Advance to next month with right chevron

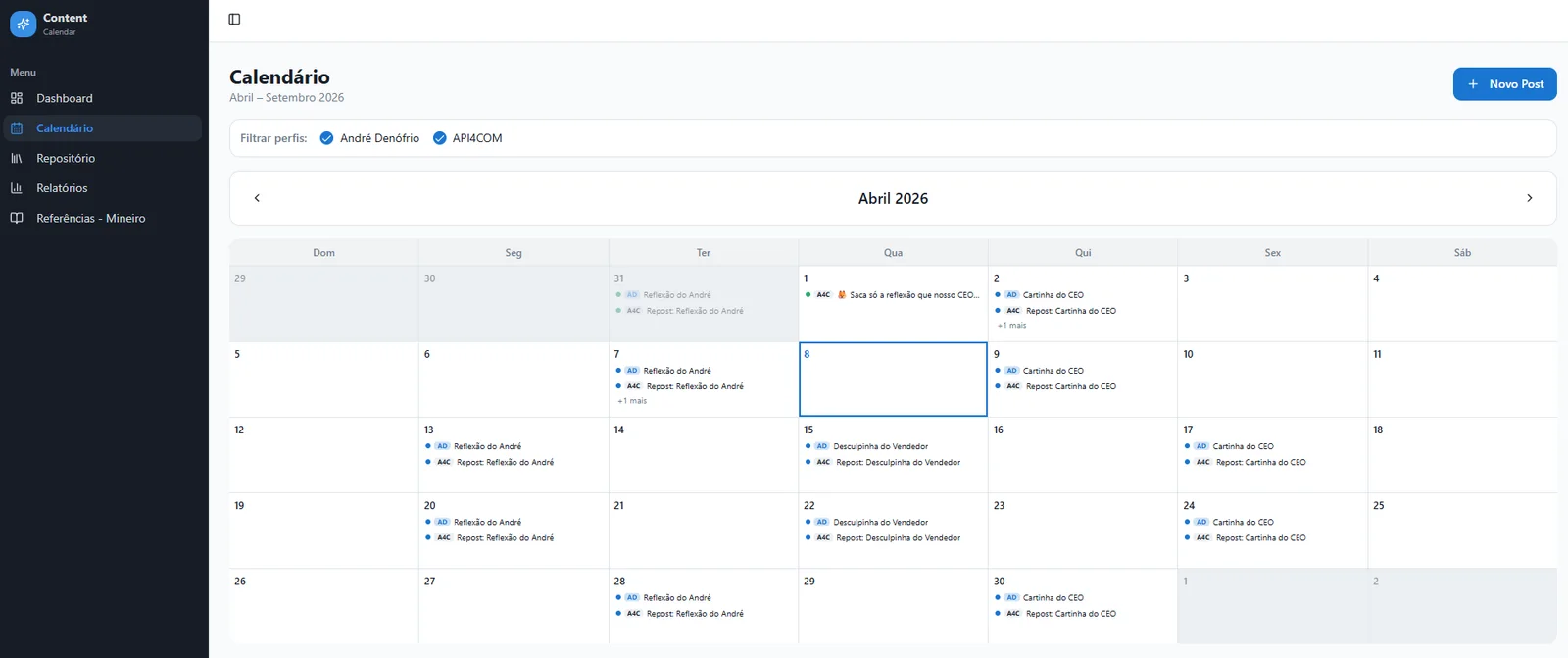click(1529, 198)
